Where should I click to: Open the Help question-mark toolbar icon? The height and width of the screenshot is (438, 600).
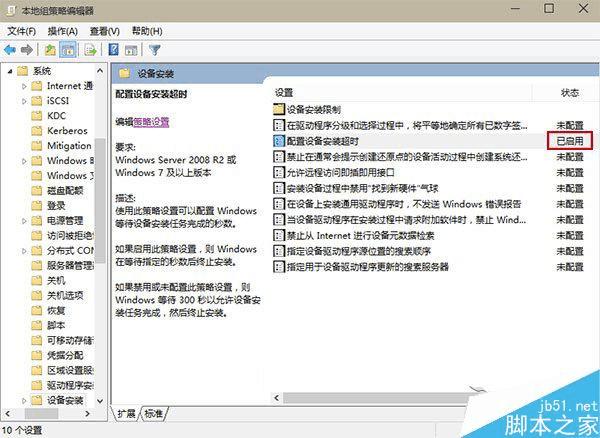point(114,50)
